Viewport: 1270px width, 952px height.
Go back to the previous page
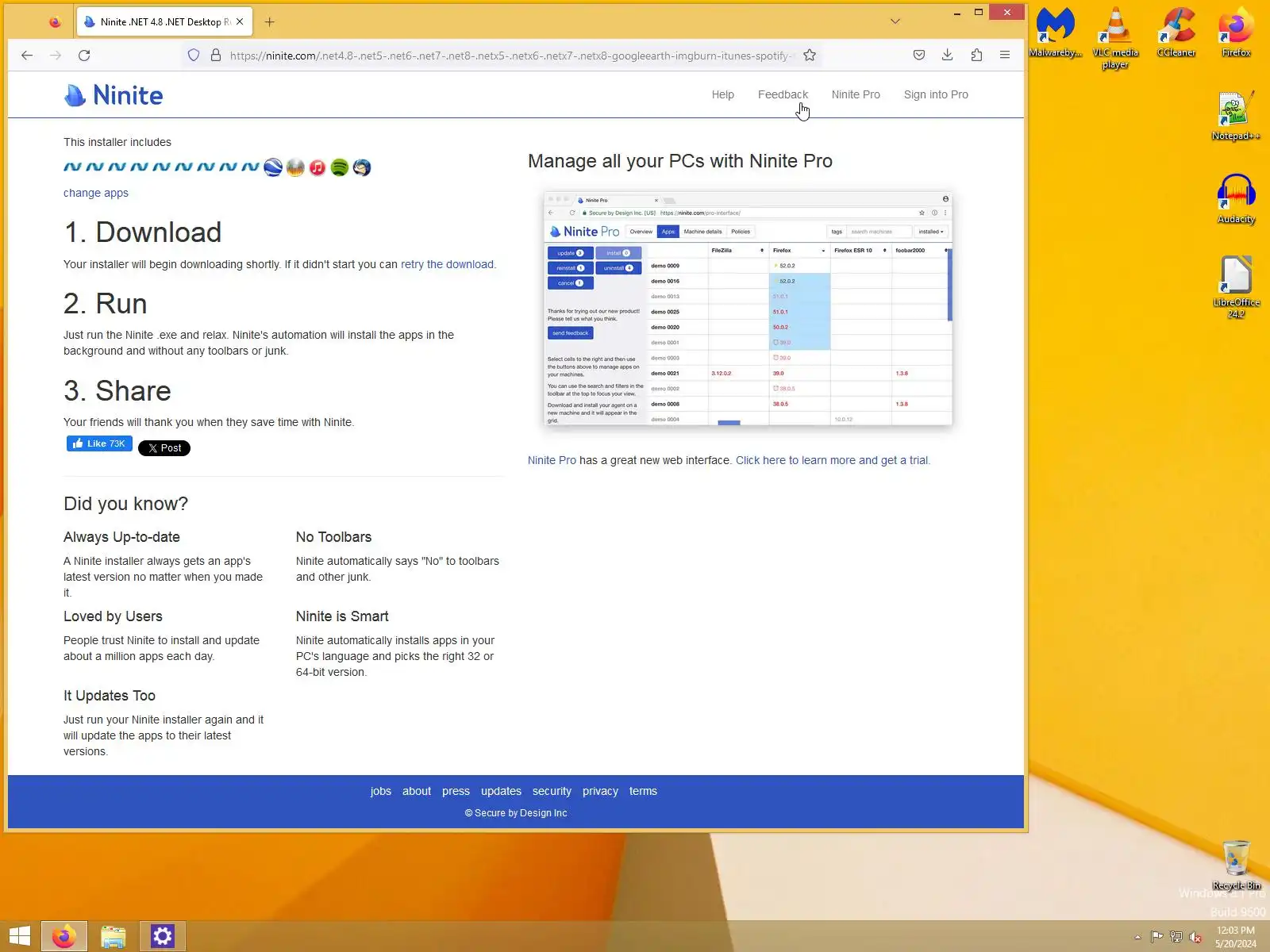(x=27, y=56)
